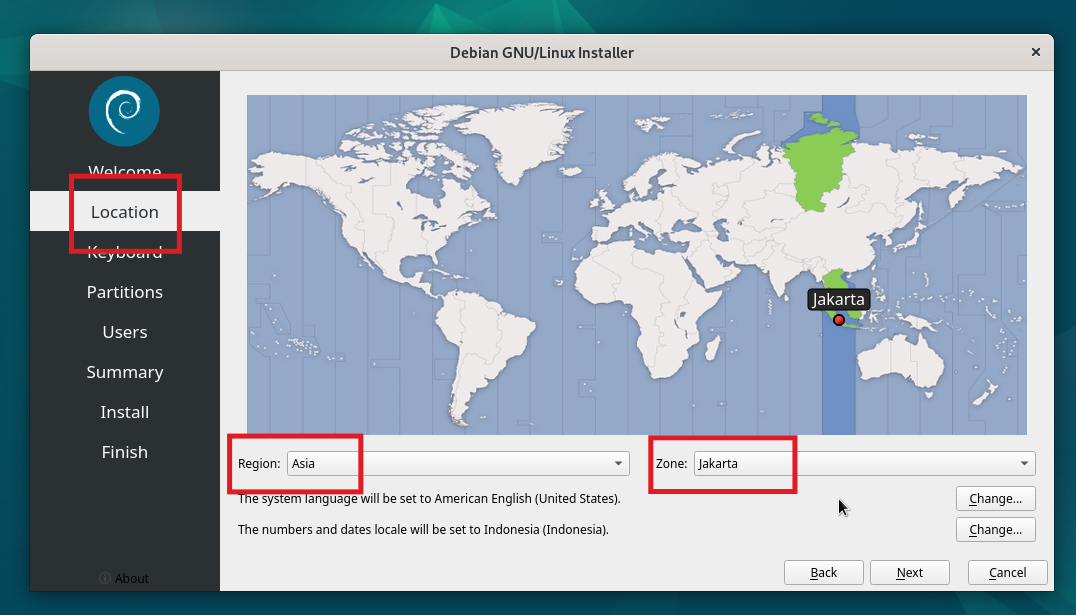
Task: Go to the Install step
Action: 125,412
